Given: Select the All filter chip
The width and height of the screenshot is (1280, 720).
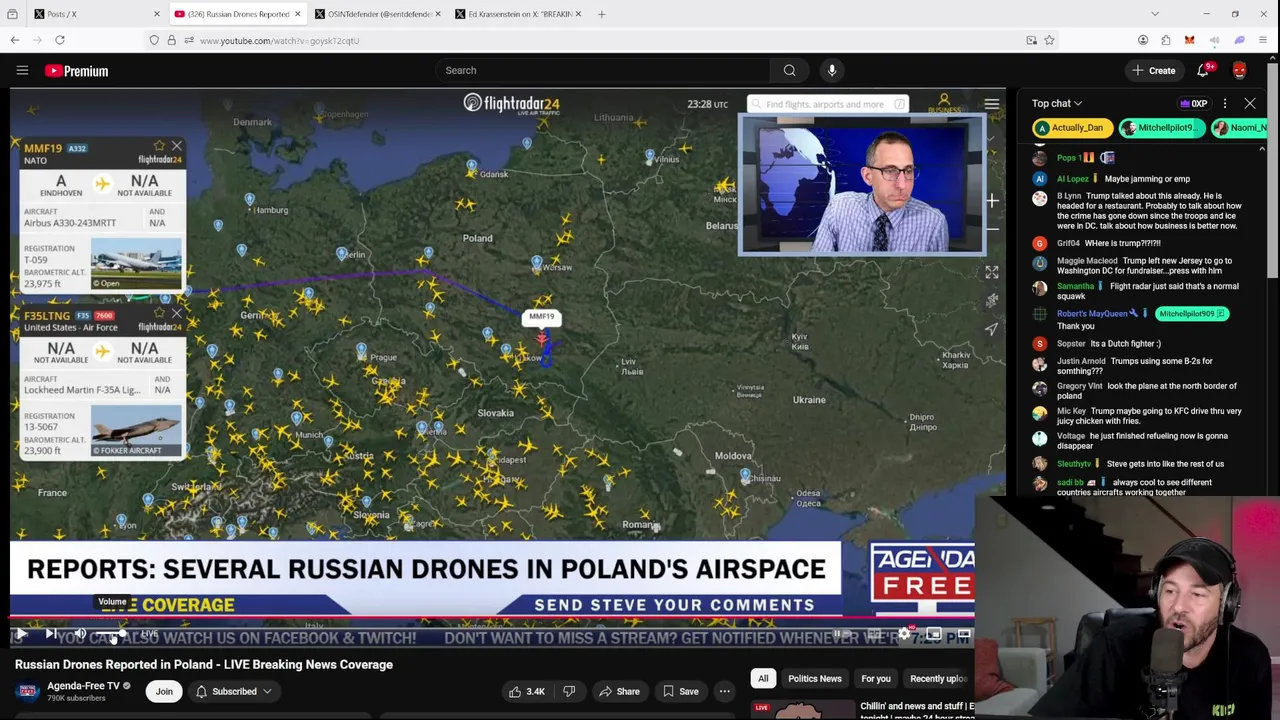Looking at the screenshot, I should pyautogui.click(x=763, y=678).
